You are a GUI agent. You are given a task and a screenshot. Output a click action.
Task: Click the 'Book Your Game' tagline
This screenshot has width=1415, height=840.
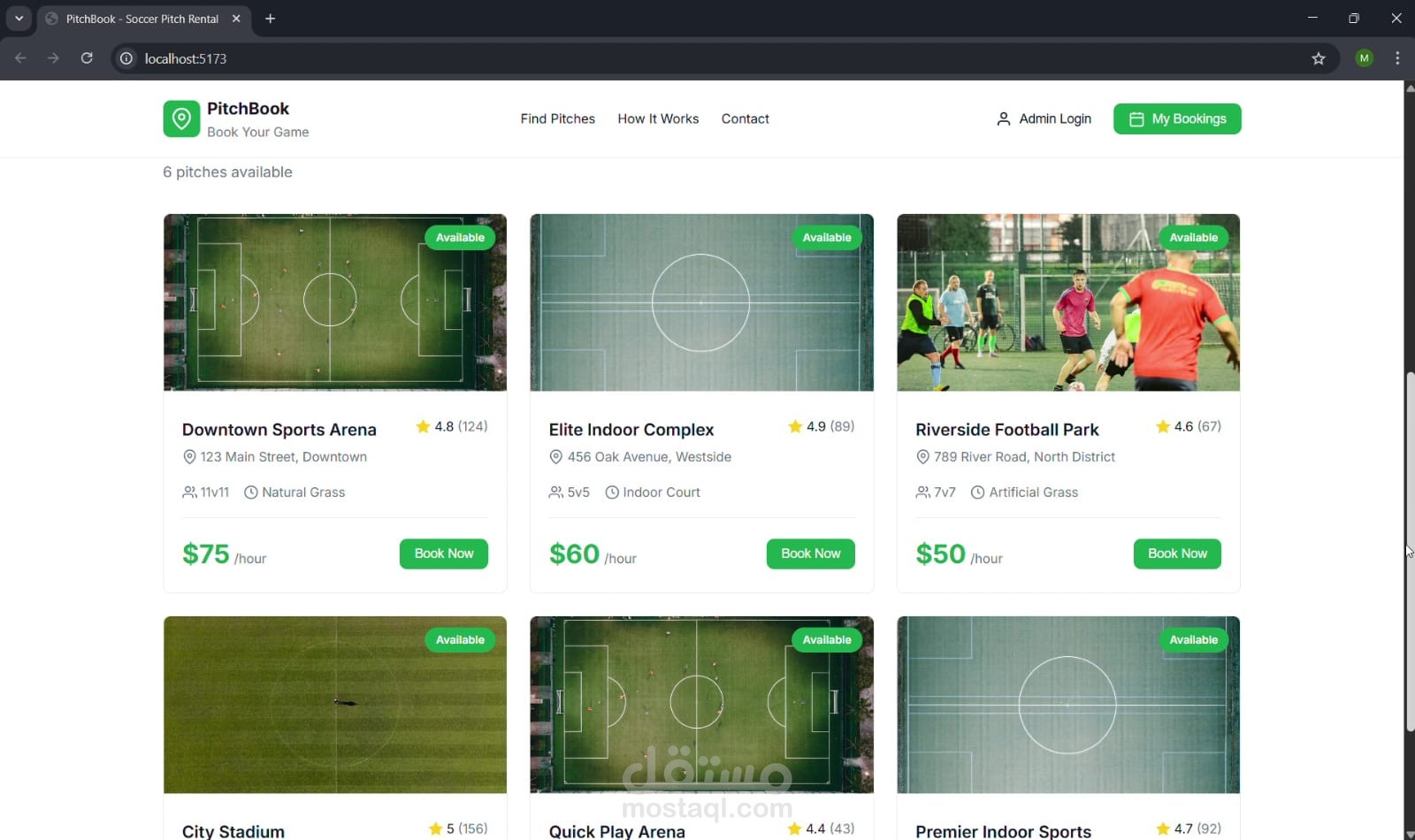(258, 132)
